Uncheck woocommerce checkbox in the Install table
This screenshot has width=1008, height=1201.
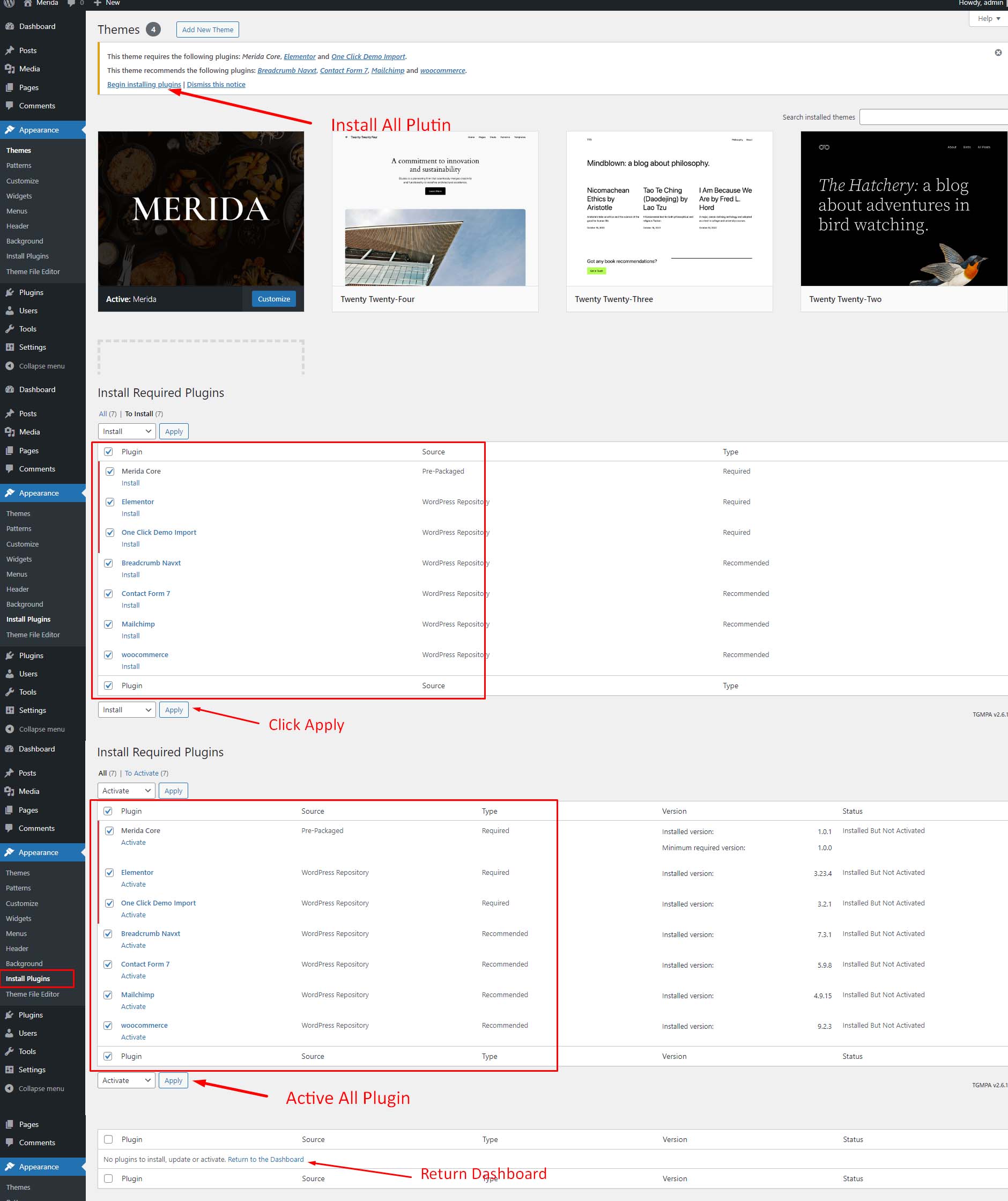(x=109, y=655)
